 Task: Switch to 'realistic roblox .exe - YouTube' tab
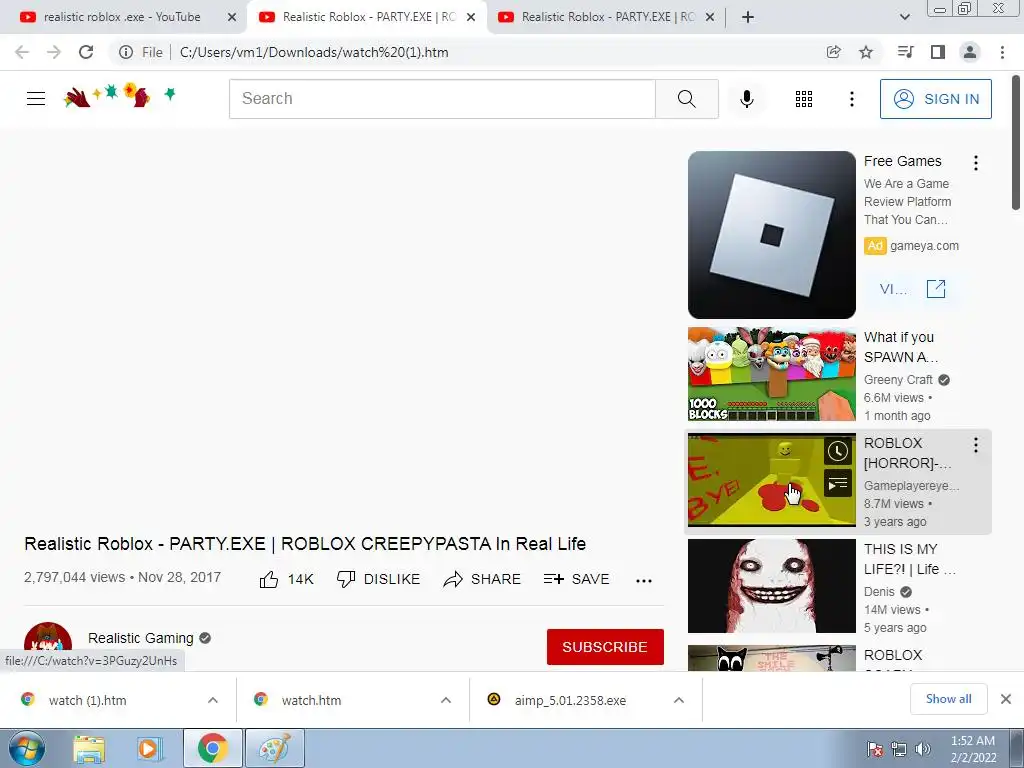coord(122,17)
